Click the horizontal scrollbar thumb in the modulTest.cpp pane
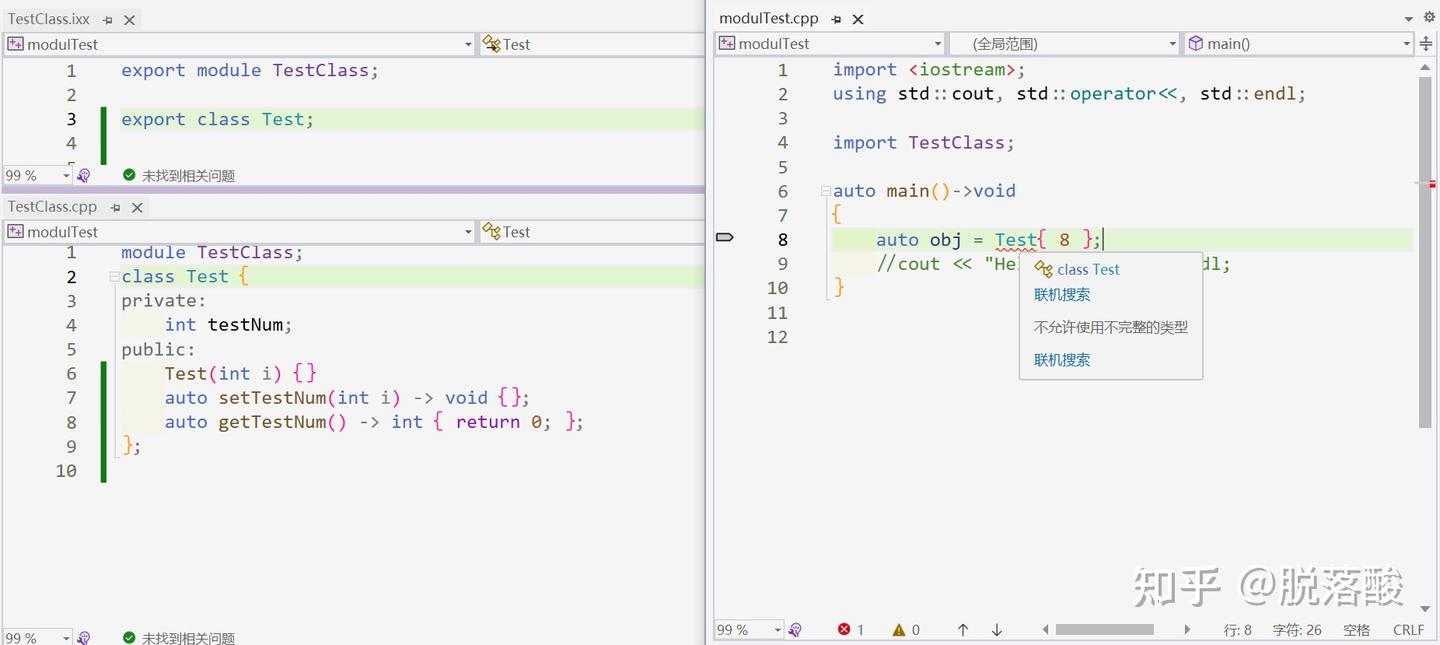1440x645 pixels. tap(1105, 630)
